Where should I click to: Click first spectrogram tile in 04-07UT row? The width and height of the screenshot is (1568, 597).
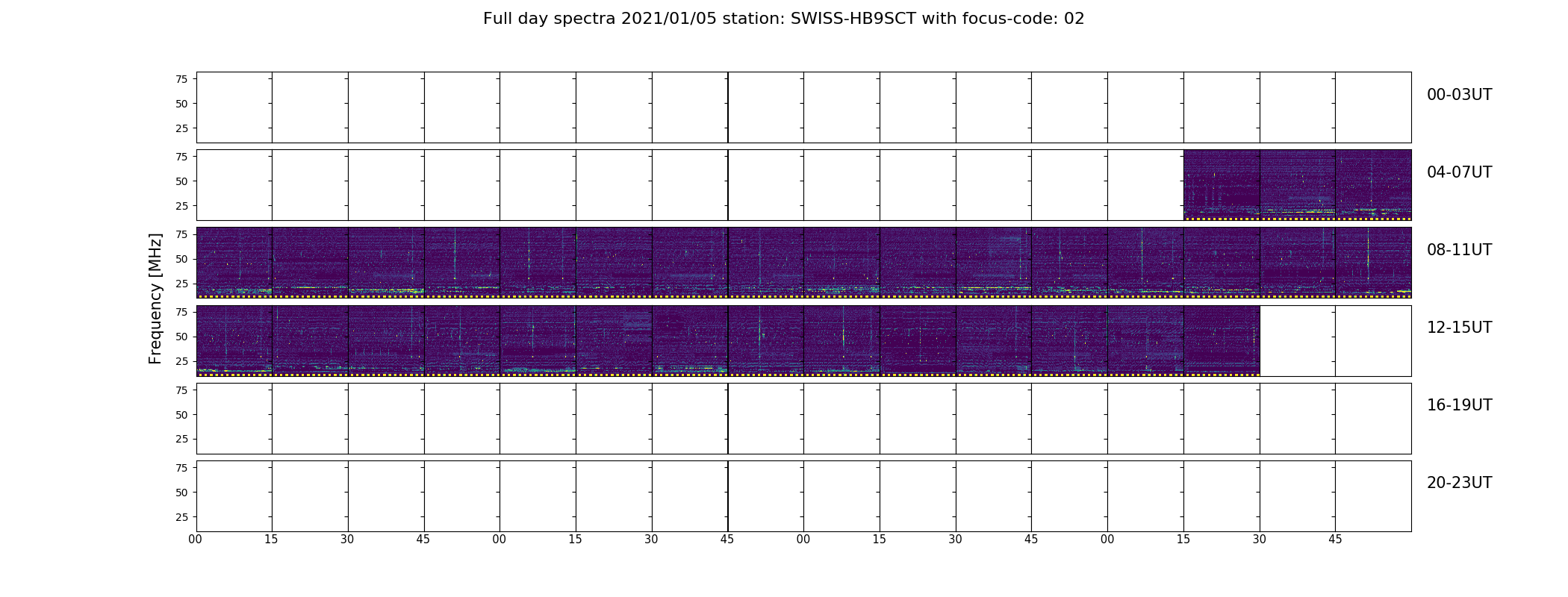1222,185
